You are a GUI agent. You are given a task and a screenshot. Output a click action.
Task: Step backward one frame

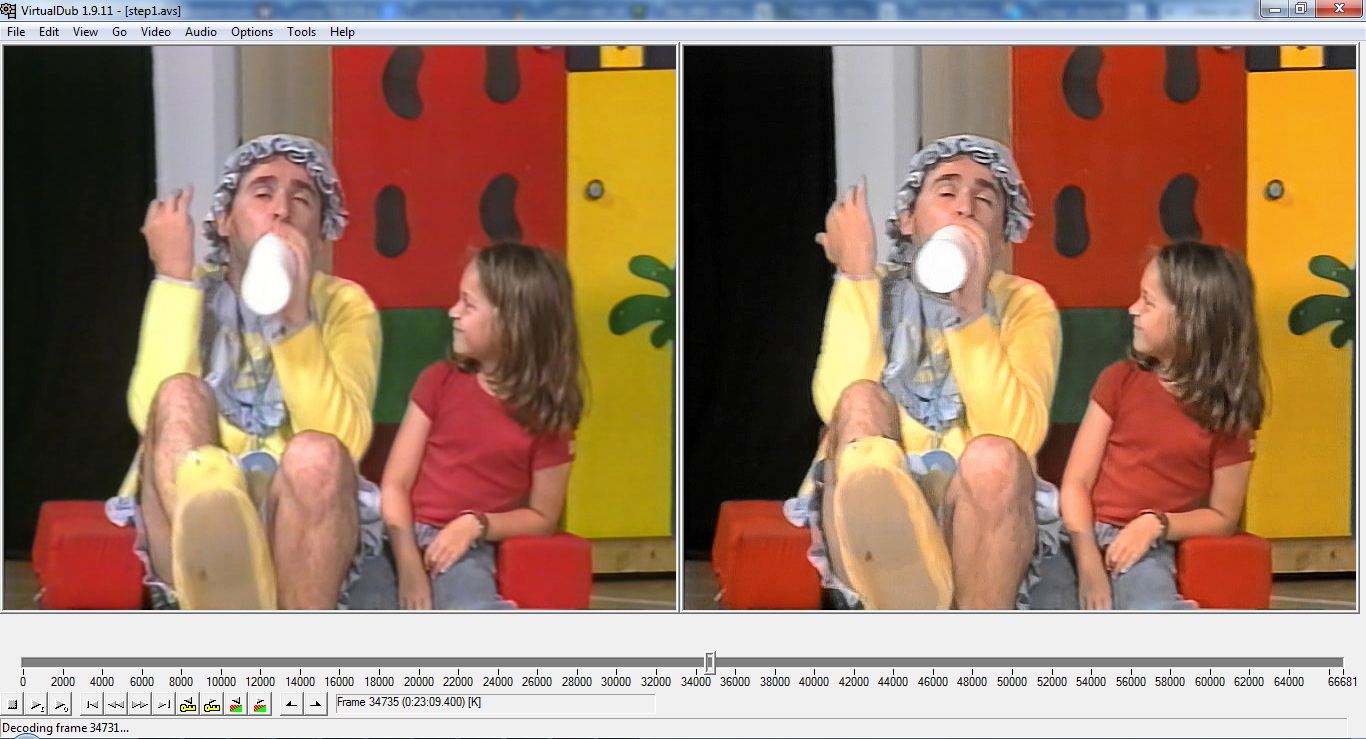(x=116, y=704)
